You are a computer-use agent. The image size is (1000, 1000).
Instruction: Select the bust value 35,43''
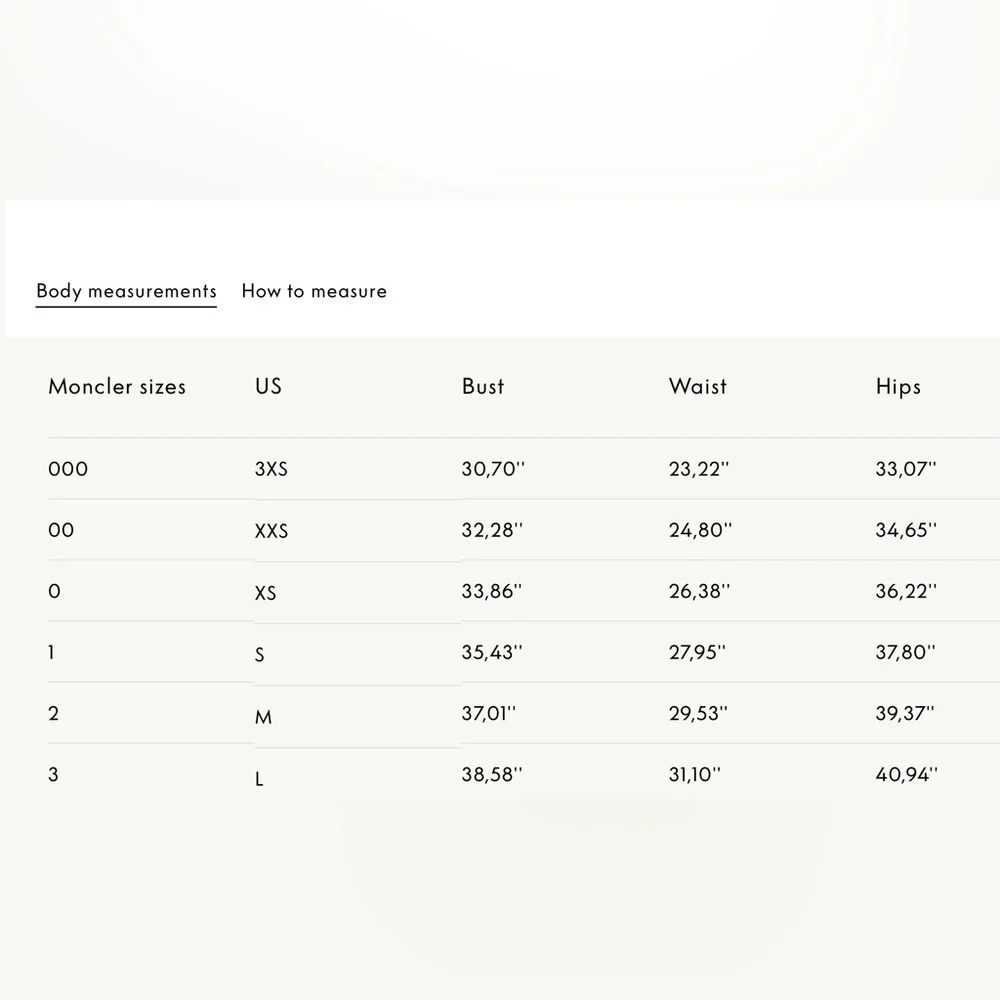pyautogui.click(x=492, y=652)
